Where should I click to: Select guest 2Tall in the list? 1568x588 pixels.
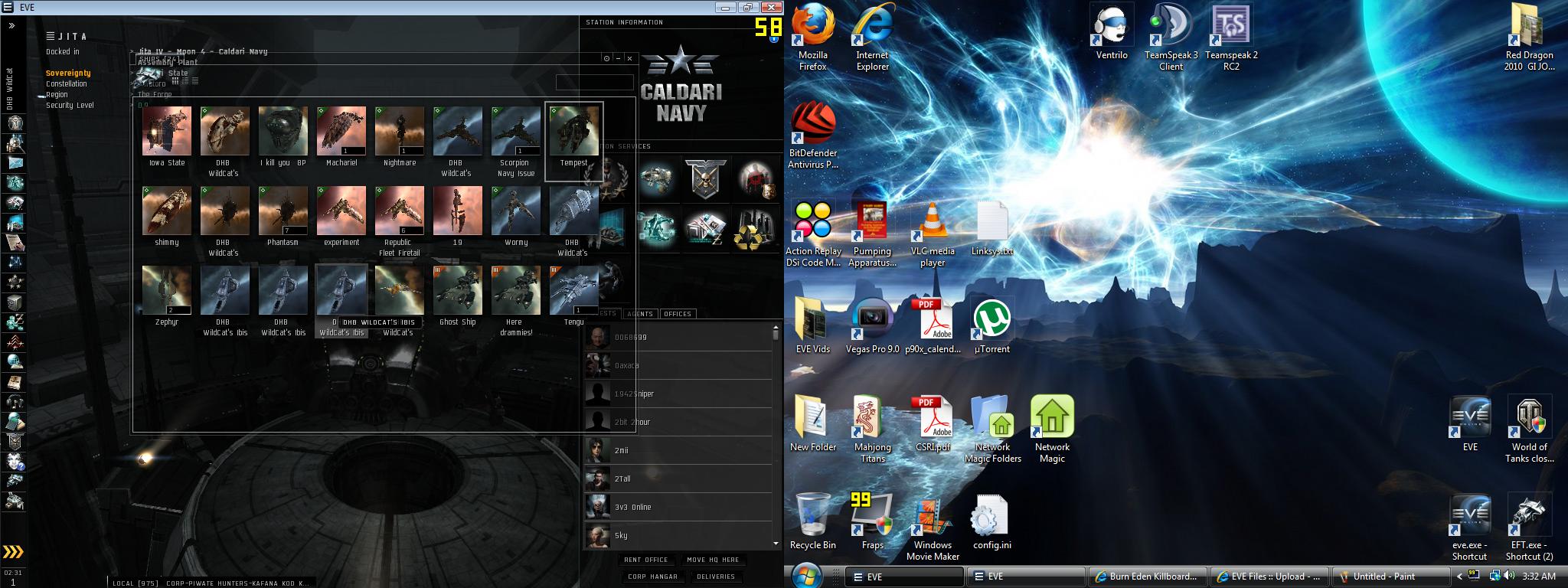pos(678,479)
